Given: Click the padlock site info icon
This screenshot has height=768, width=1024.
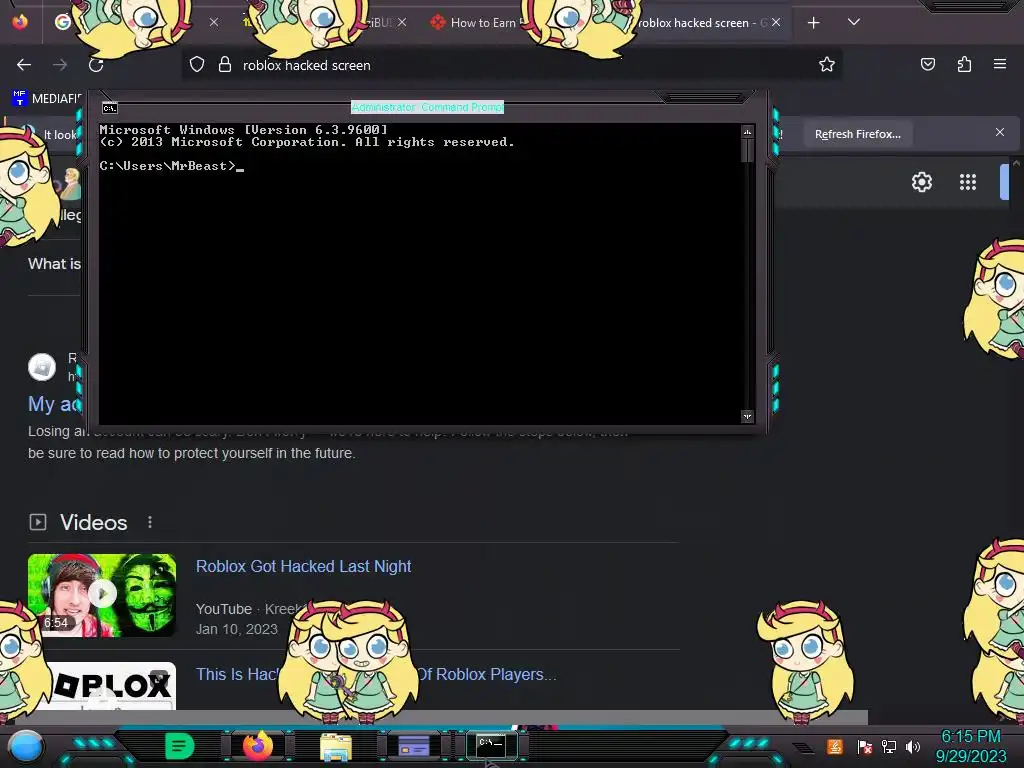Looking at the screenshot, I should (x=225, y=65).
